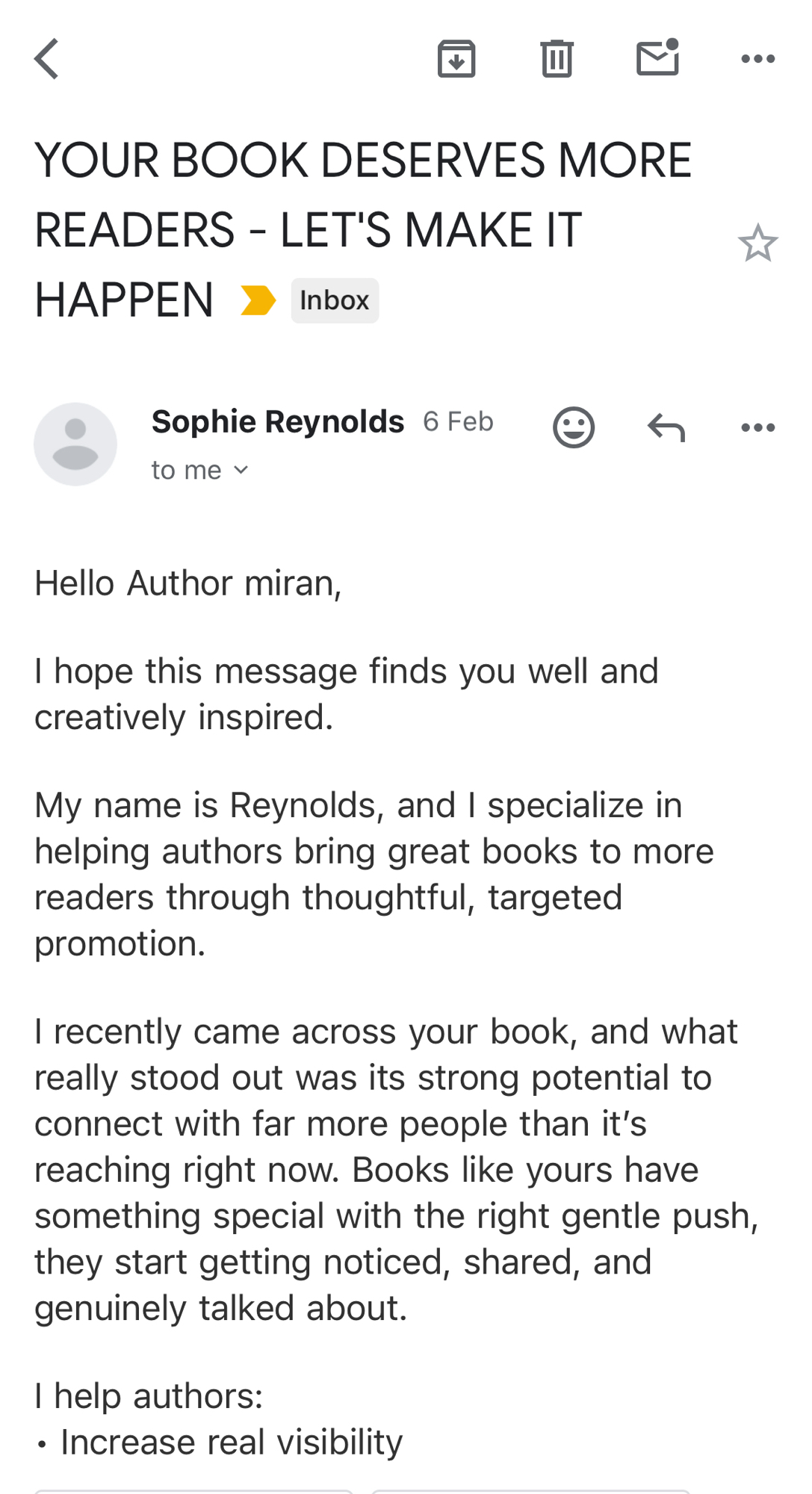This screenshot has width=812, height=1494.
Task: Archive this email conversation
Action: pyautogui.click(x=456, y=59)
